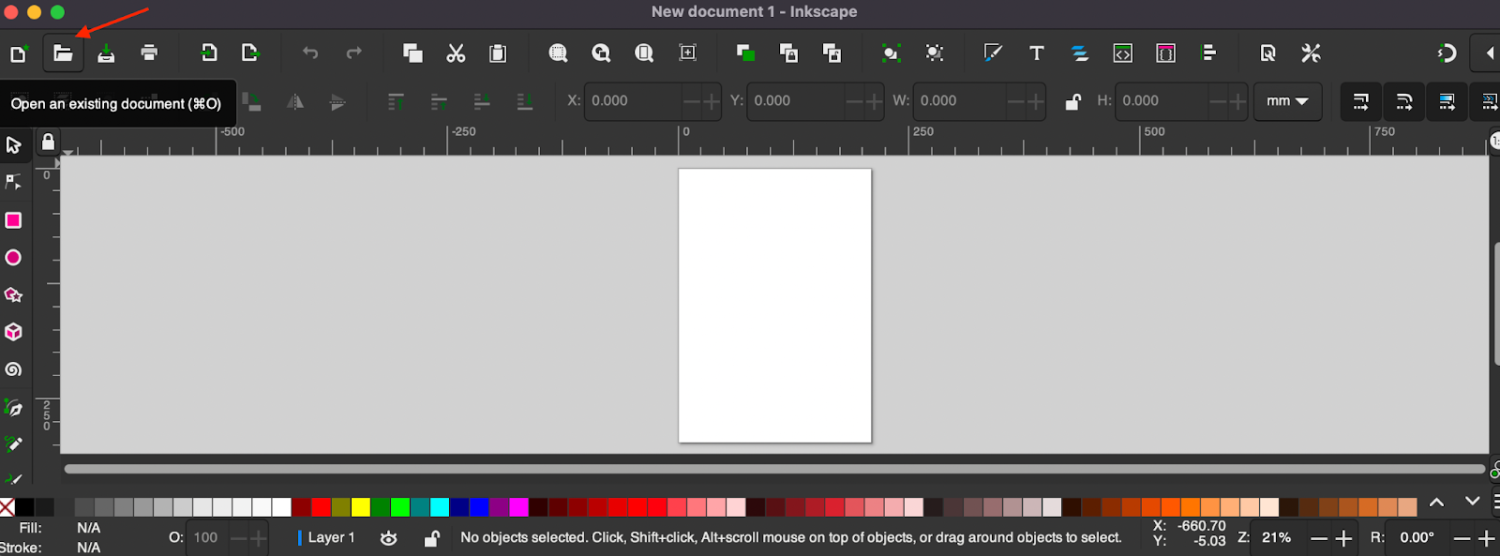Open the mm units dropdown
The height and width of the screenshot is (556, 1500).
[x=1287, y=101]
